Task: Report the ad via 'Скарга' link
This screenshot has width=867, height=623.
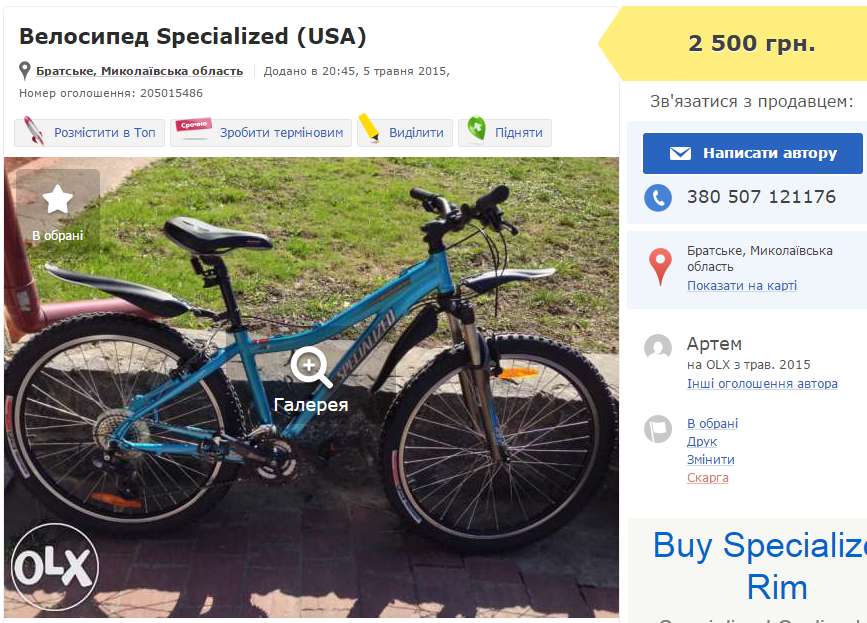Action: [x=707, y=478]
